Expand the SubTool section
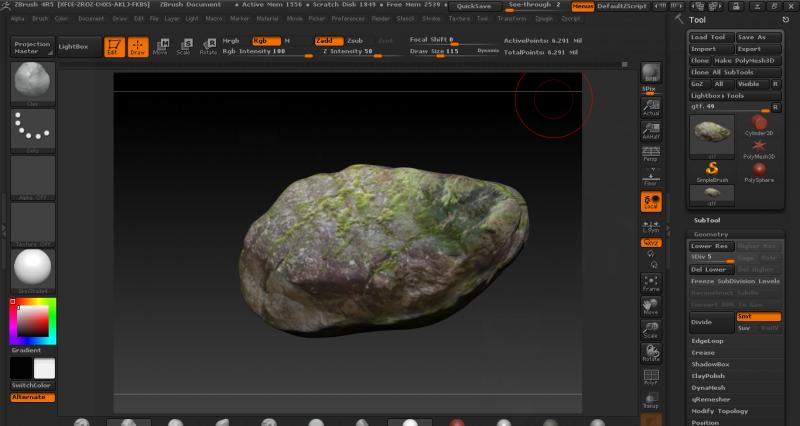This screenshot has height=426, width=800. point(708,221)
